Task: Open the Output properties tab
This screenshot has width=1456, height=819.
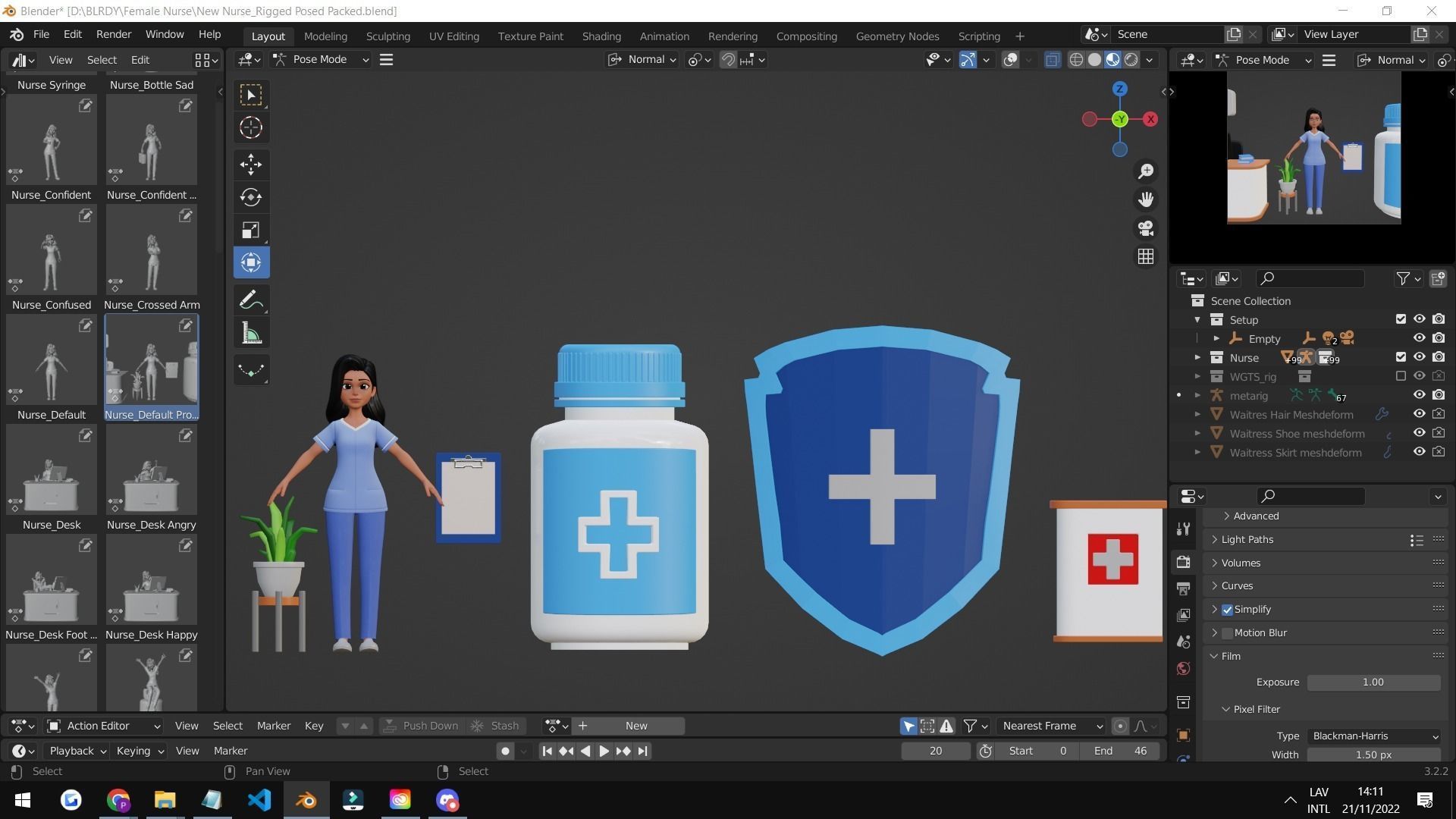Action: tap(1183, 588)
